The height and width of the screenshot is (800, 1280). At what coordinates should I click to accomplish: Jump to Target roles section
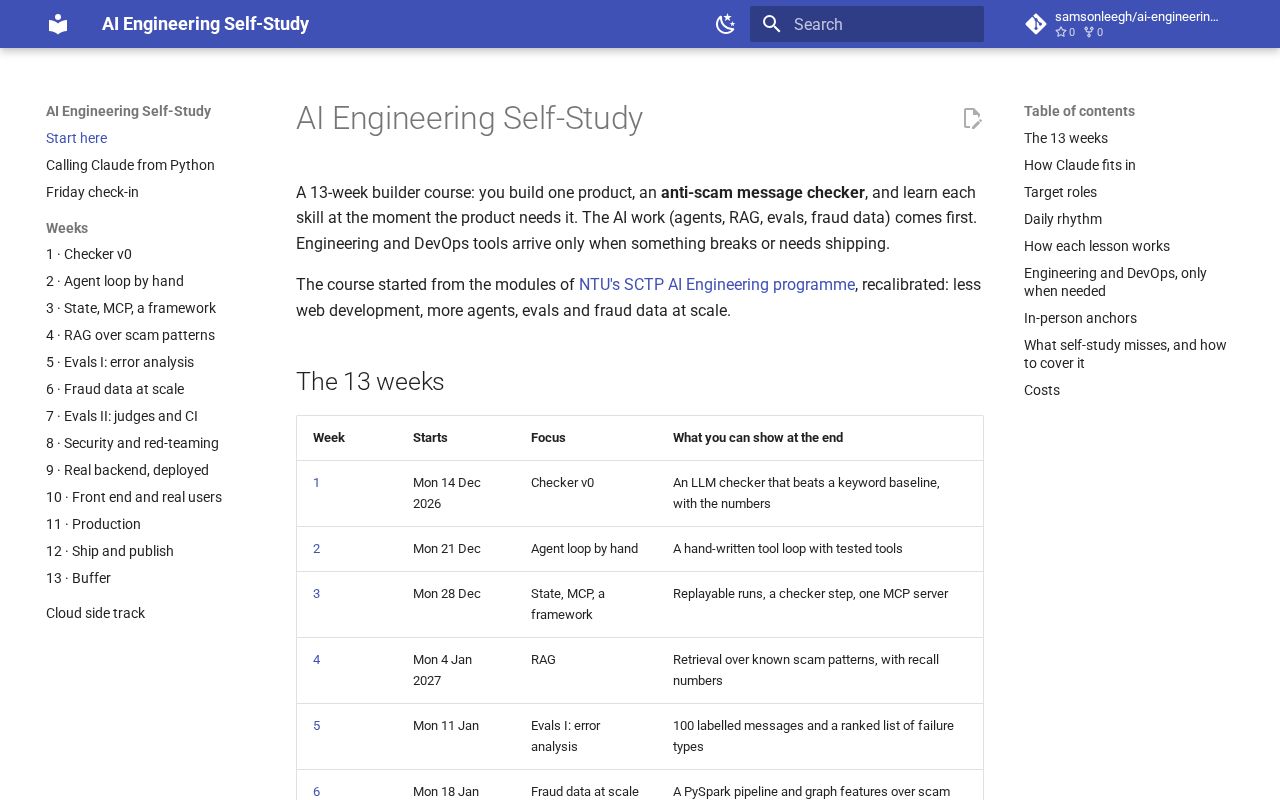point(1060,192)
